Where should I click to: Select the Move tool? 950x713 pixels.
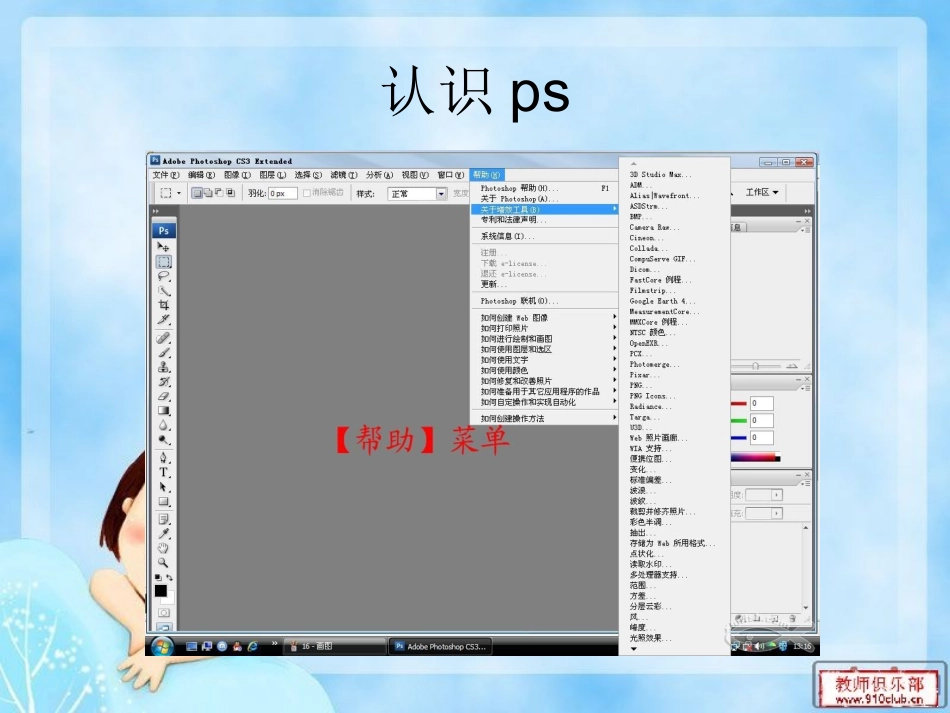click(164, 247)
